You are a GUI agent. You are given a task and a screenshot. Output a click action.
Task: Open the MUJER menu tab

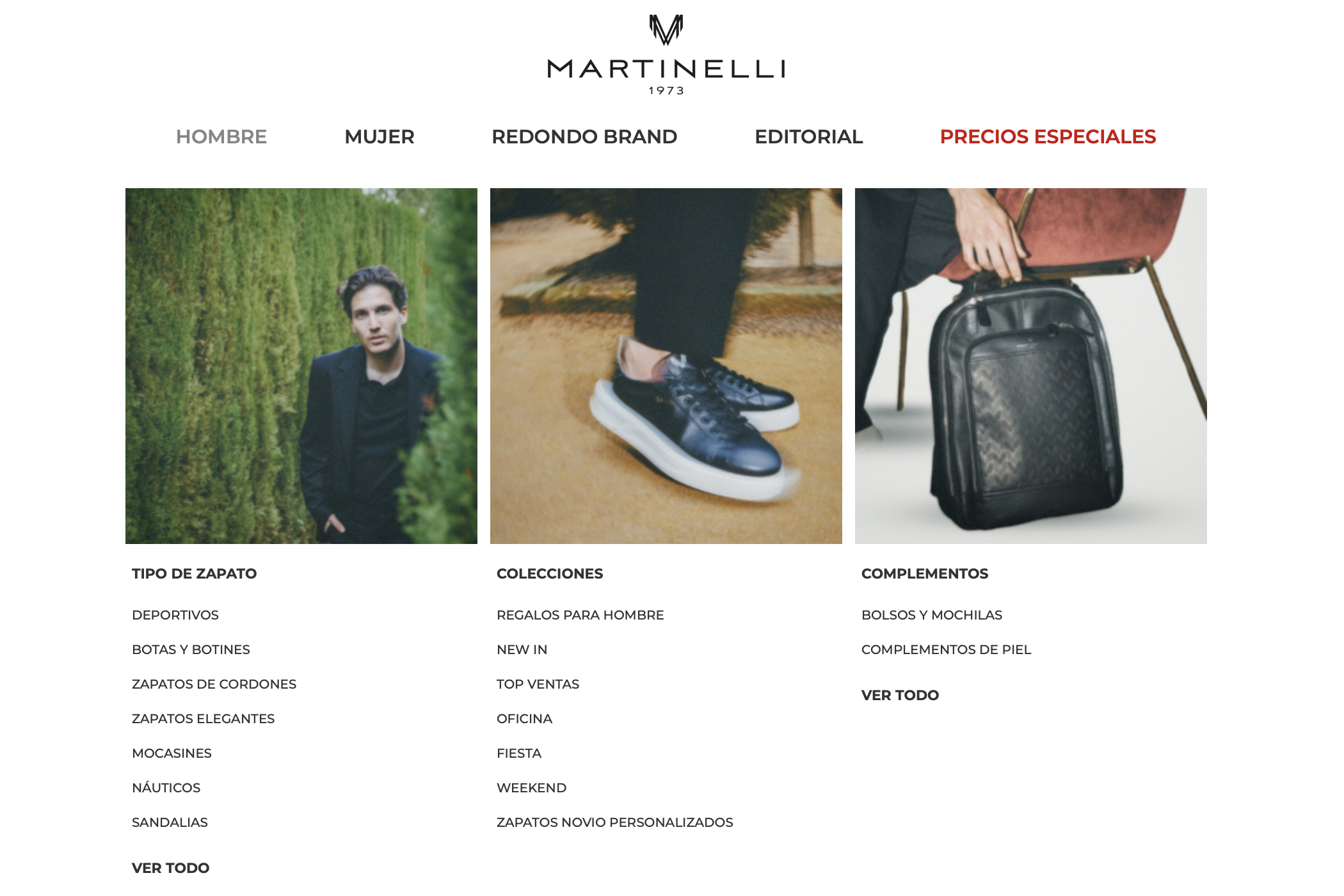[380, 136]
